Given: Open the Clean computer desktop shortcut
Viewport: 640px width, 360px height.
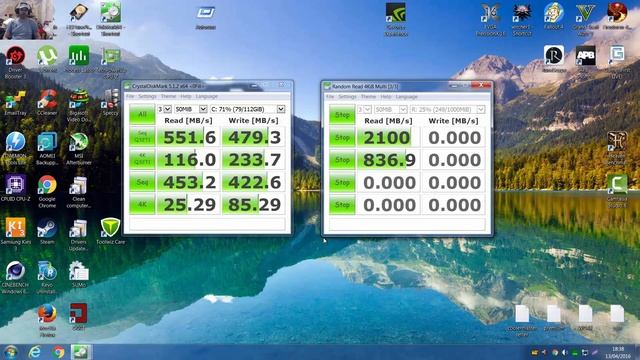Looking at the screenshot, I should point(79,191).
